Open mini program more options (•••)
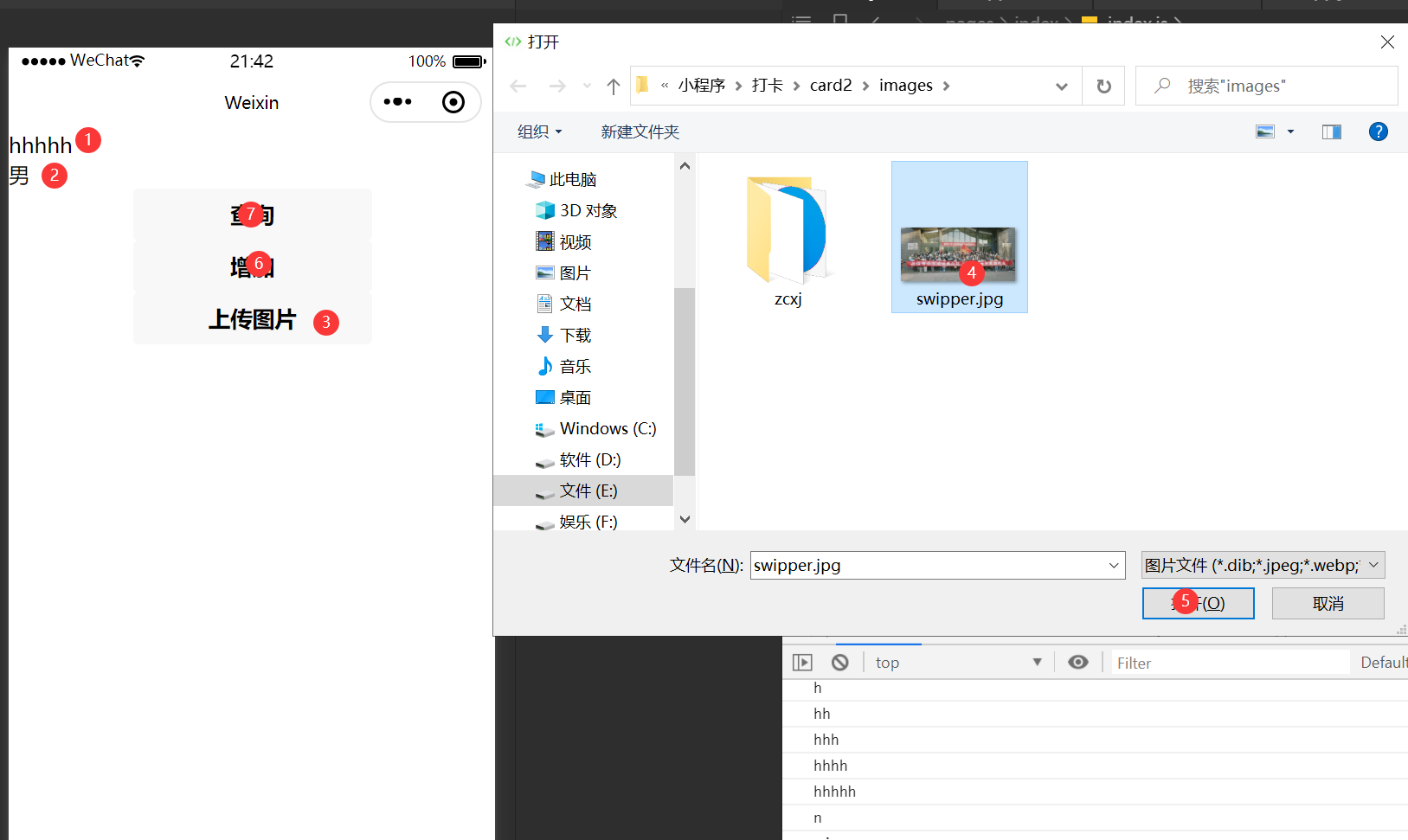The width and height of the screenshot is (1408, 840). [x=397, y=101]
